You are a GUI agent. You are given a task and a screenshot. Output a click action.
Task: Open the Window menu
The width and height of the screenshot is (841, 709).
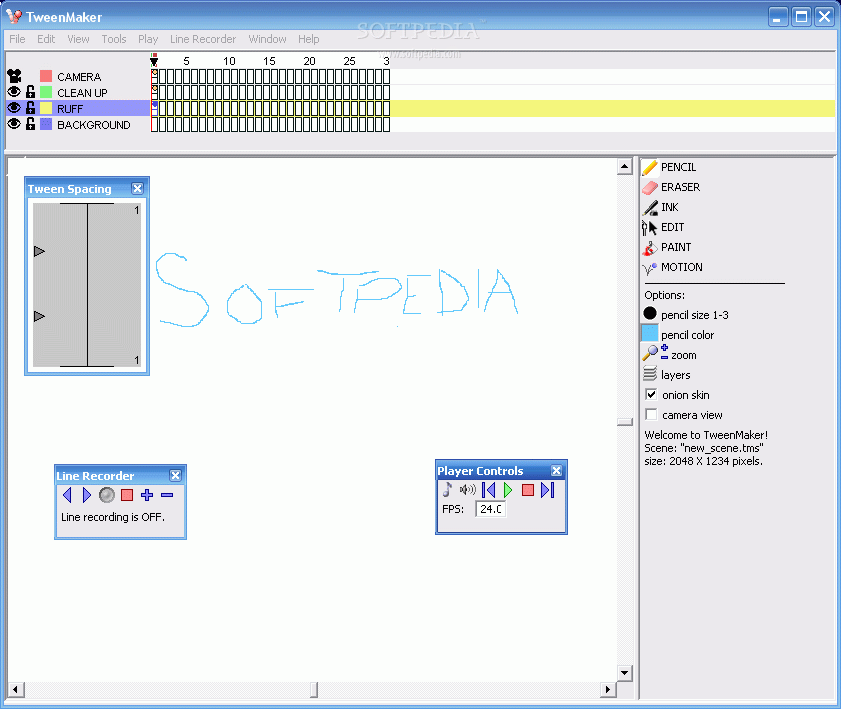267,39
